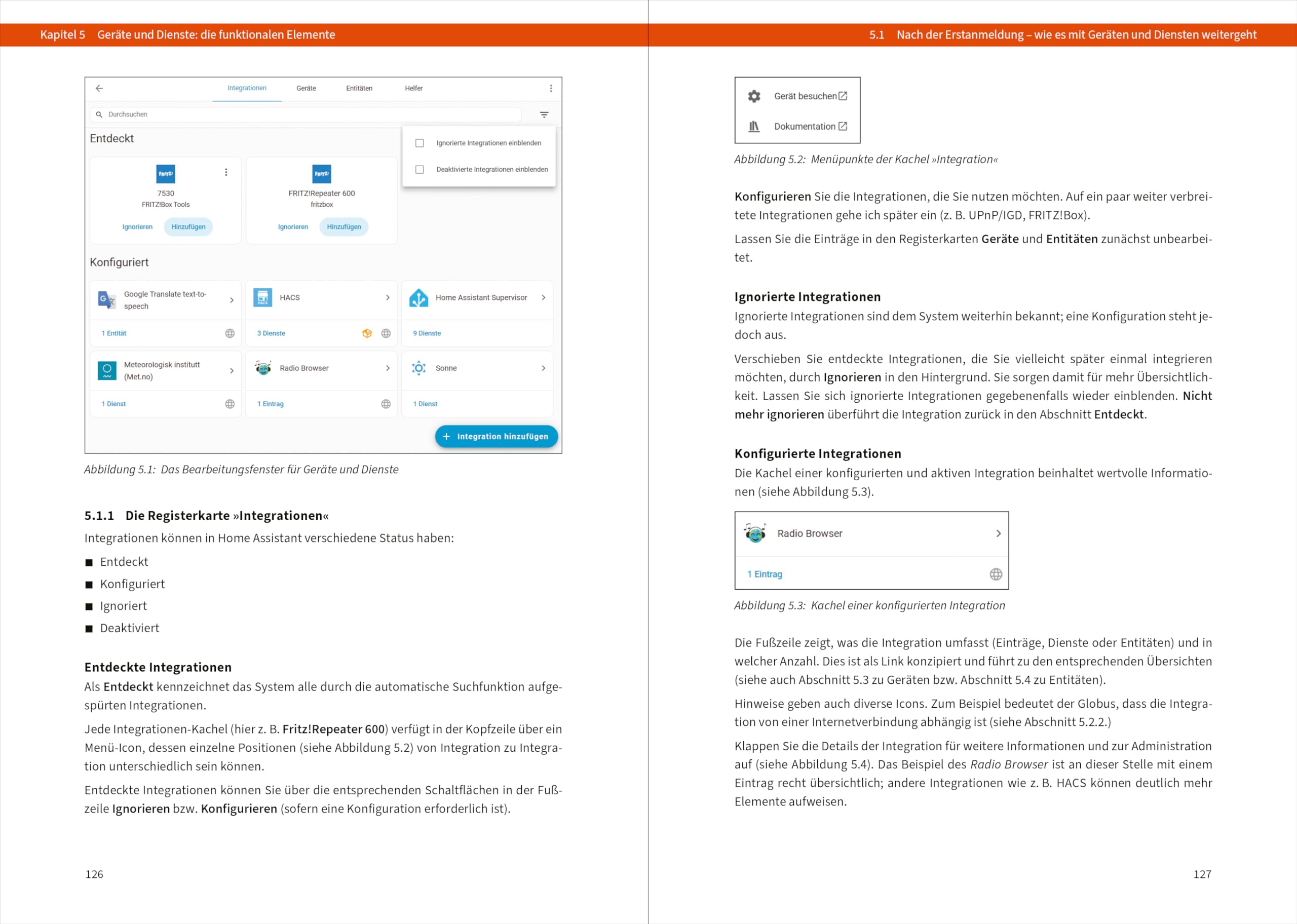Expand the HACS card chevron
This screenshot has height=924, width=1297.
tap(388, 297)
